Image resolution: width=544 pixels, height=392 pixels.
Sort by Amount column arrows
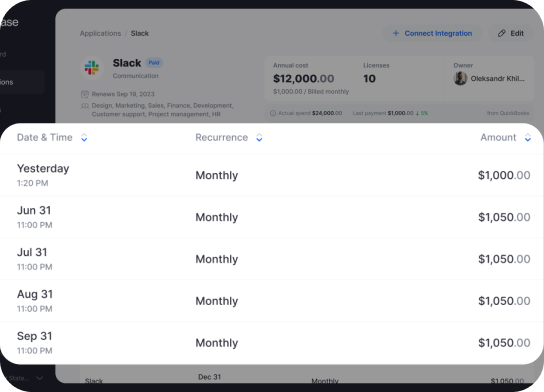(x=528, y=138)
